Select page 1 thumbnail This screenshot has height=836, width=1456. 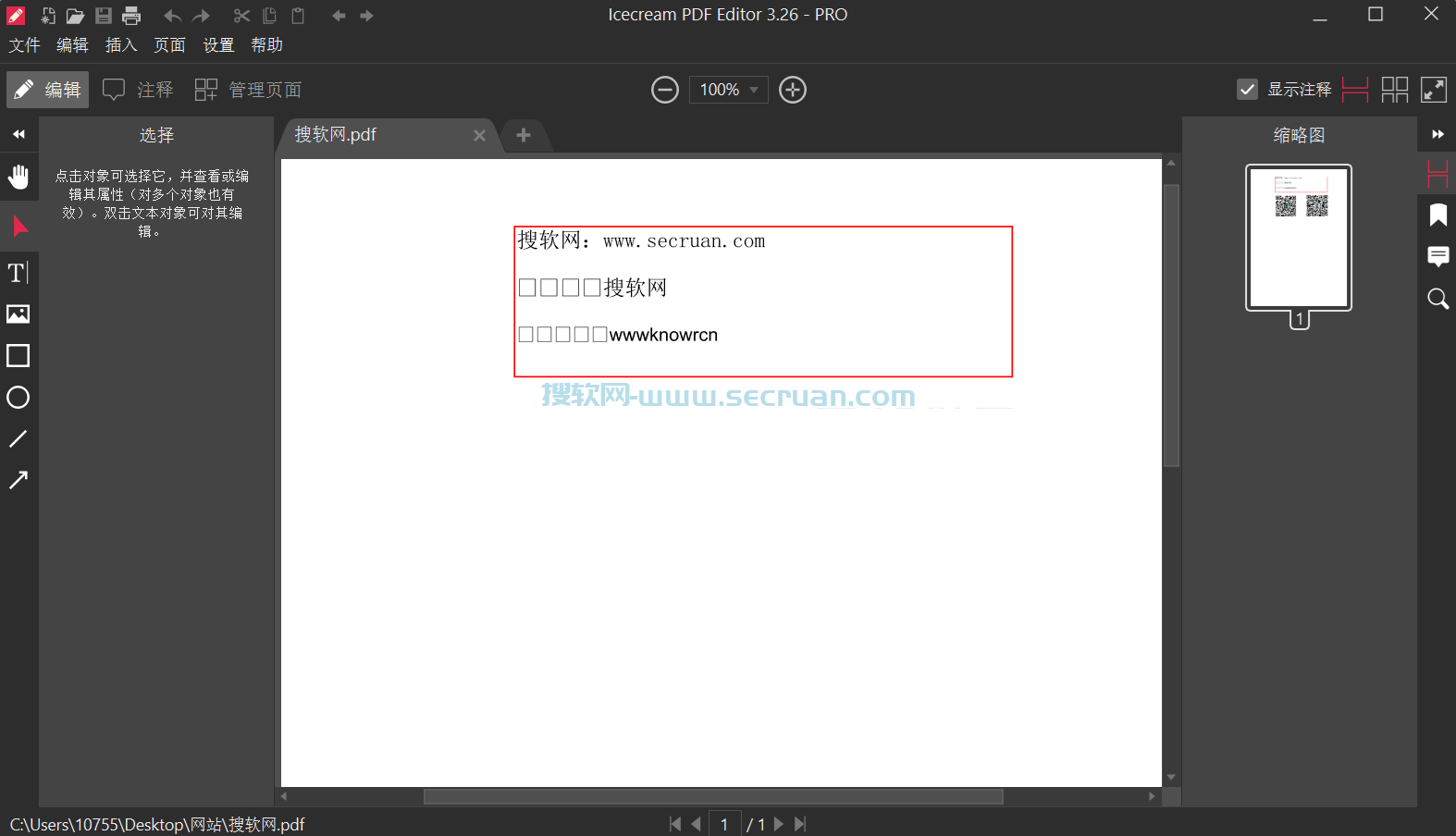[1299, 238]
